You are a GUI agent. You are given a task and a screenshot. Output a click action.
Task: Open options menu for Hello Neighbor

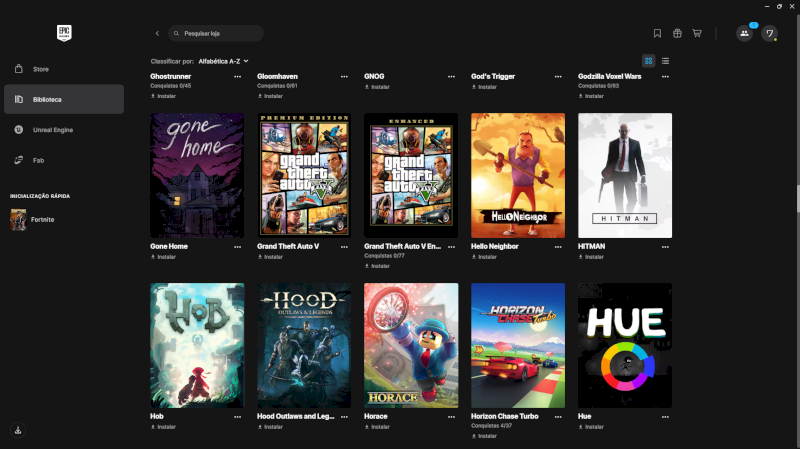(x=558, y=246)
